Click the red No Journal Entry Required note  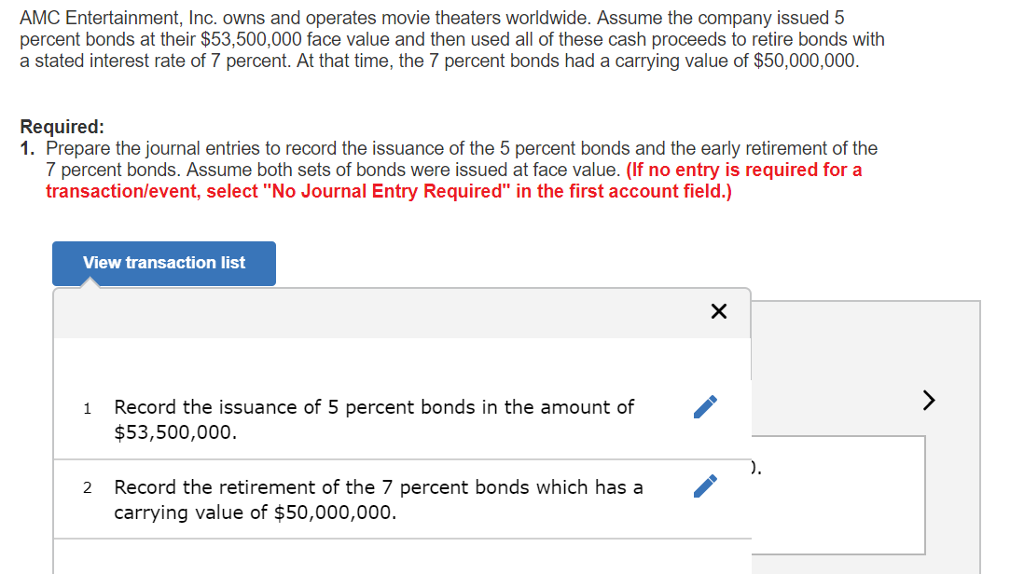click(x=453, y=180)
